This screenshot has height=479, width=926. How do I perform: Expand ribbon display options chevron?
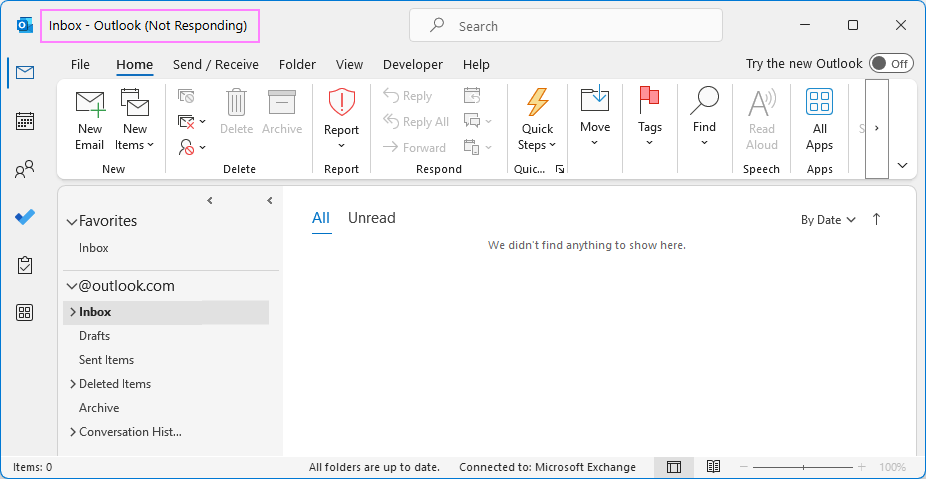coord(902,165)
